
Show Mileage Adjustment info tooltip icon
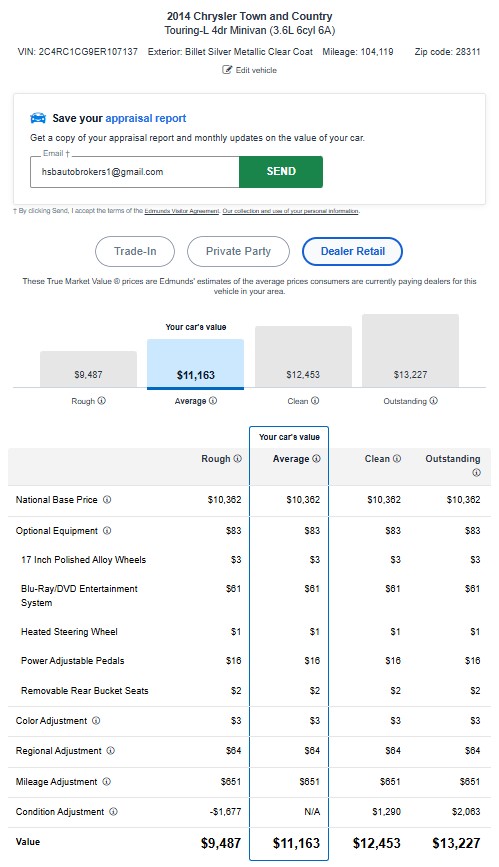(x=107, y=781)
